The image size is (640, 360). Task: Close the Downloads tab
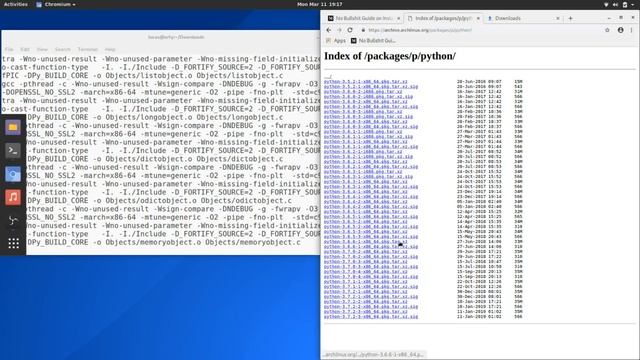point(558,18)
